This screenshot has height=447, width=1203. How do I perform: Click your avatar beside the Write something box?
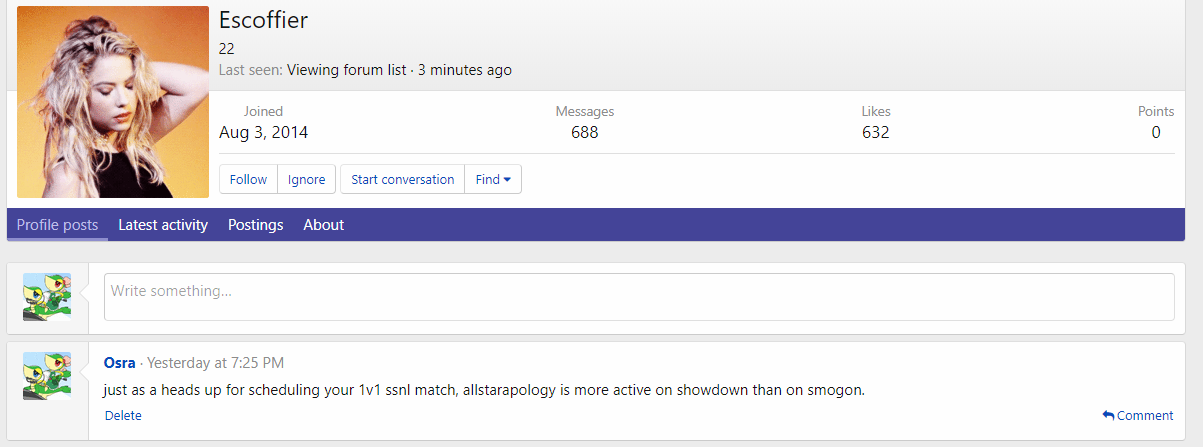[x=47, y=297]
